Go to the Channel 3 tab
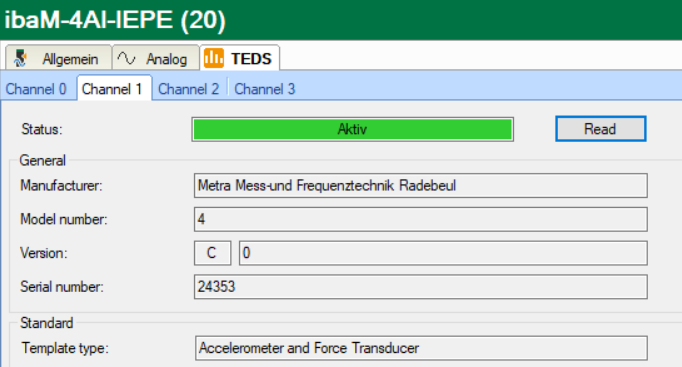 click(x=264, y=89)
